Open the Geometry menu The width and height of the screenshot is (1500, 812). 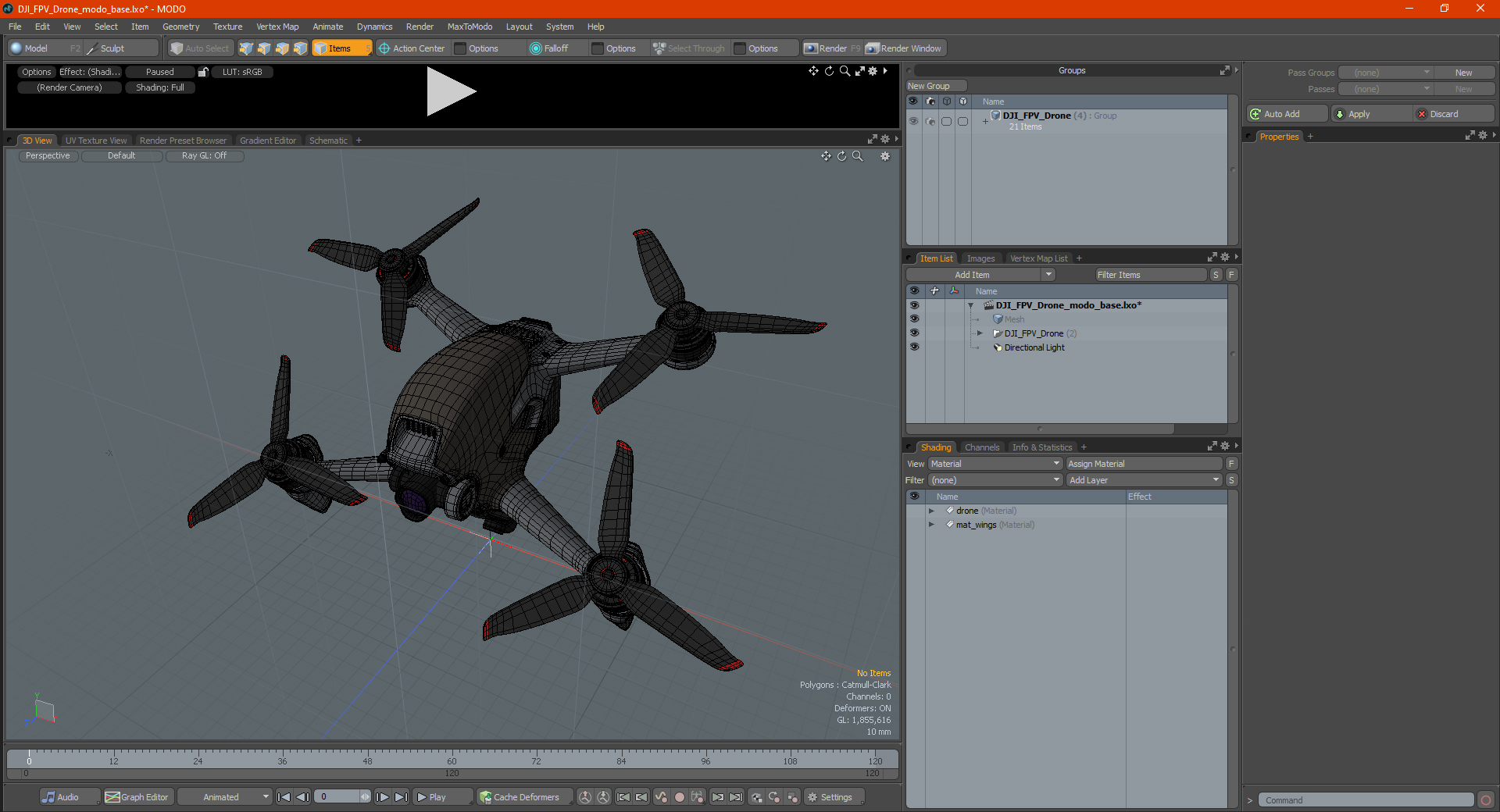180,27
